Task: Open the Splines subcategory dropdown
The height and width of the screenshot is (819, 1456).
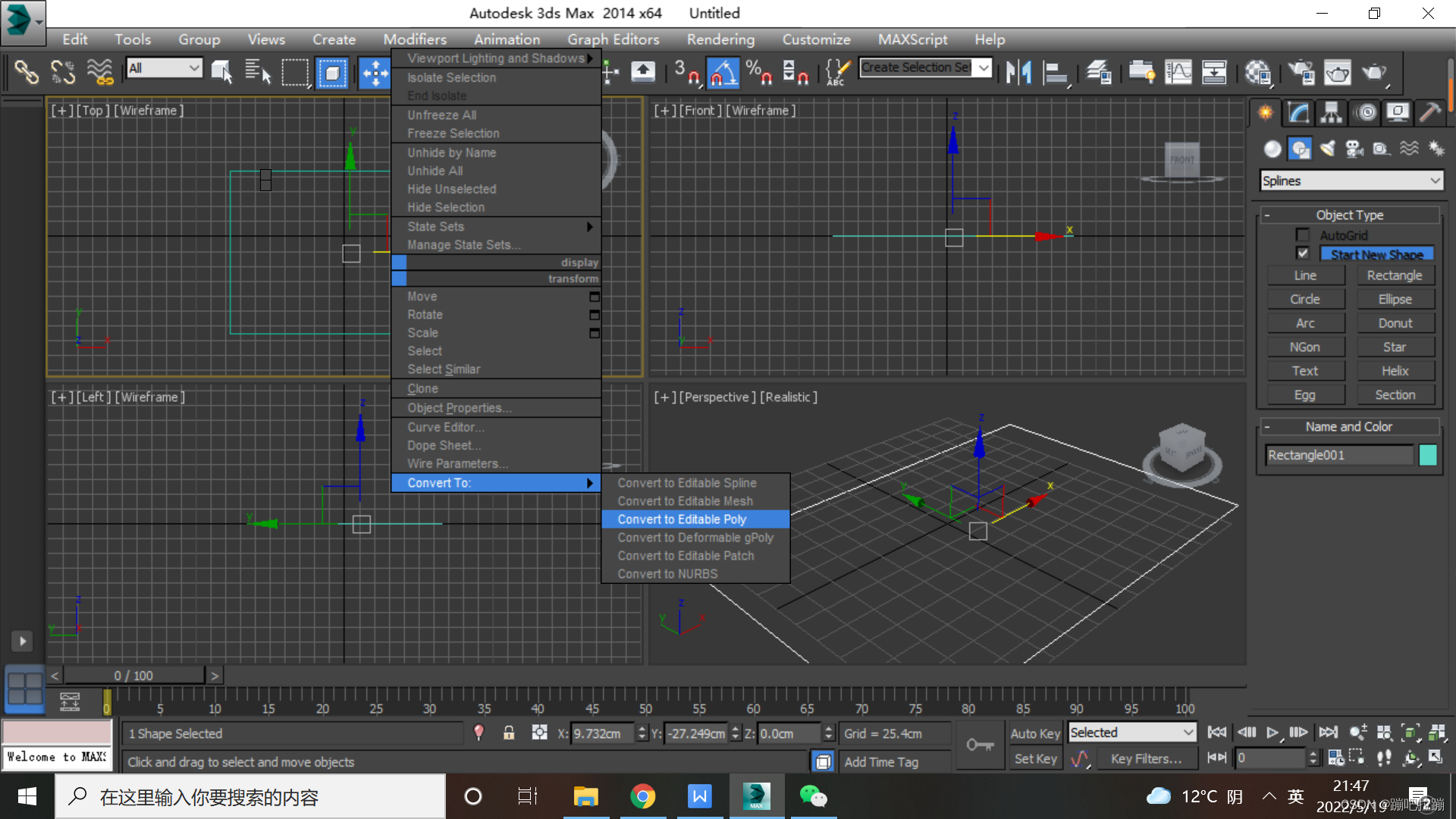Action: click(x=1351, y=180)
